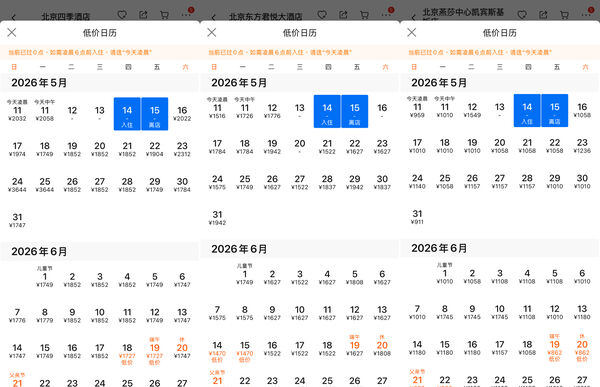Close the 低价日历 sheet in the 北京四季酒店 panel
This screenshot has width=600, height=387.
[12, 33]
